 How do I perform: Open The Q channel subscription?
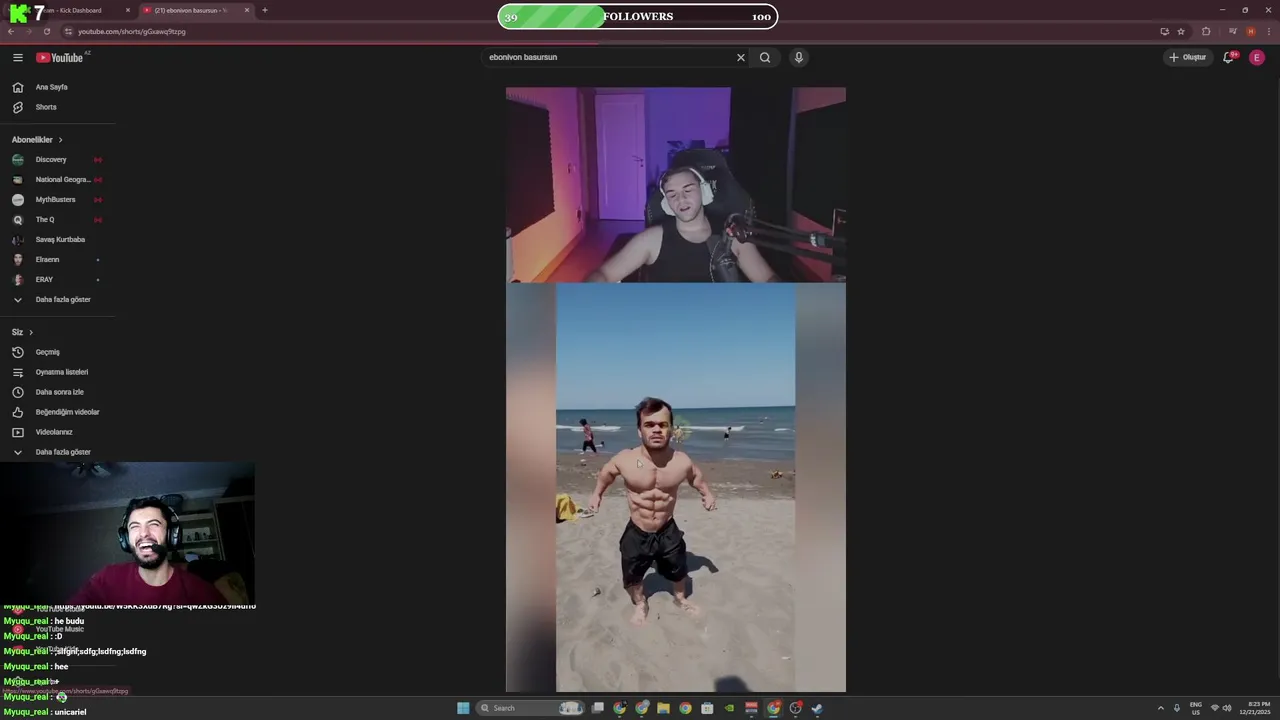pyautogui.click(x=45, y=220)
